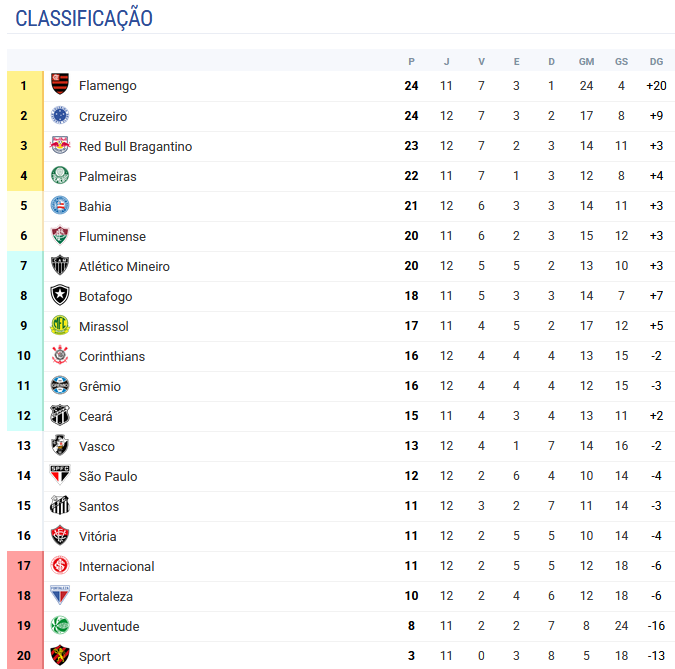
Task: Click the CLASSIFICAÇÃO heading
Action: pyautogui.click(x=84, y=19)
